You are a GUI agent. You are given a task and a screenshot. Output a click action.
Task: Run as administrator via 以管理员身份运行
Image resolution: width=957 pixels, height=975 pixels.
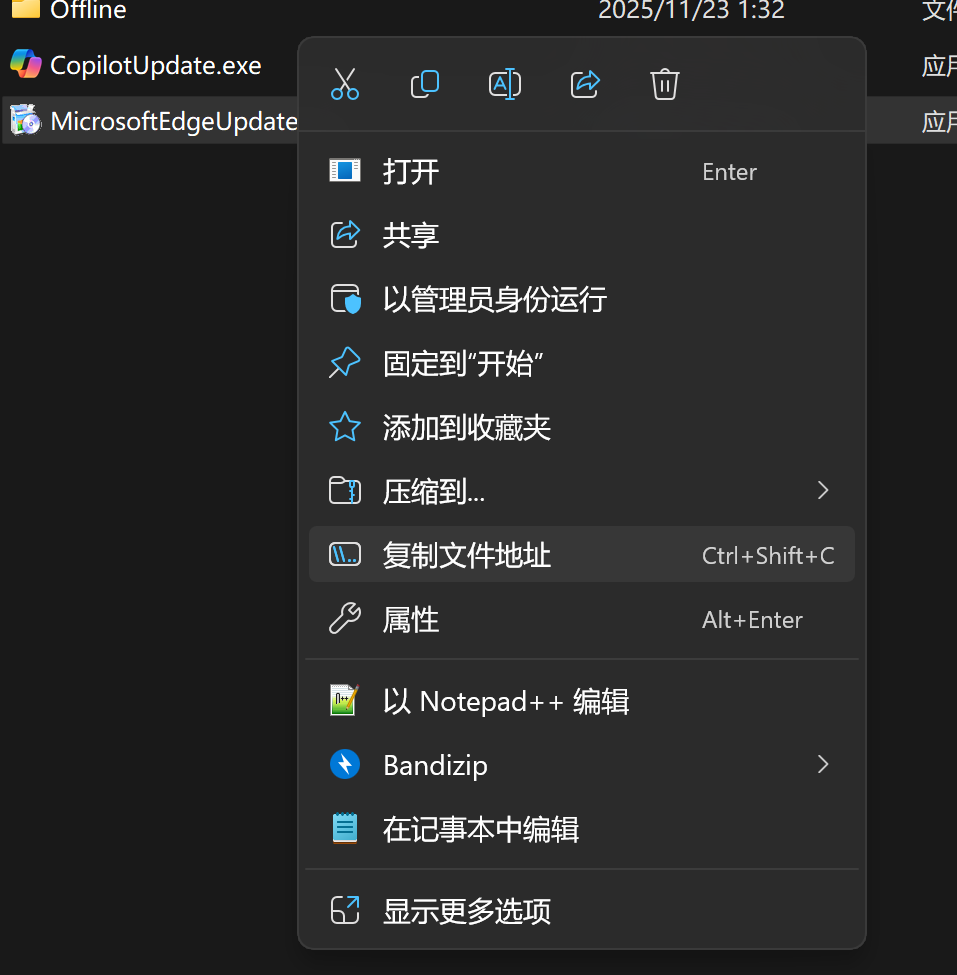tap(494, 300)
